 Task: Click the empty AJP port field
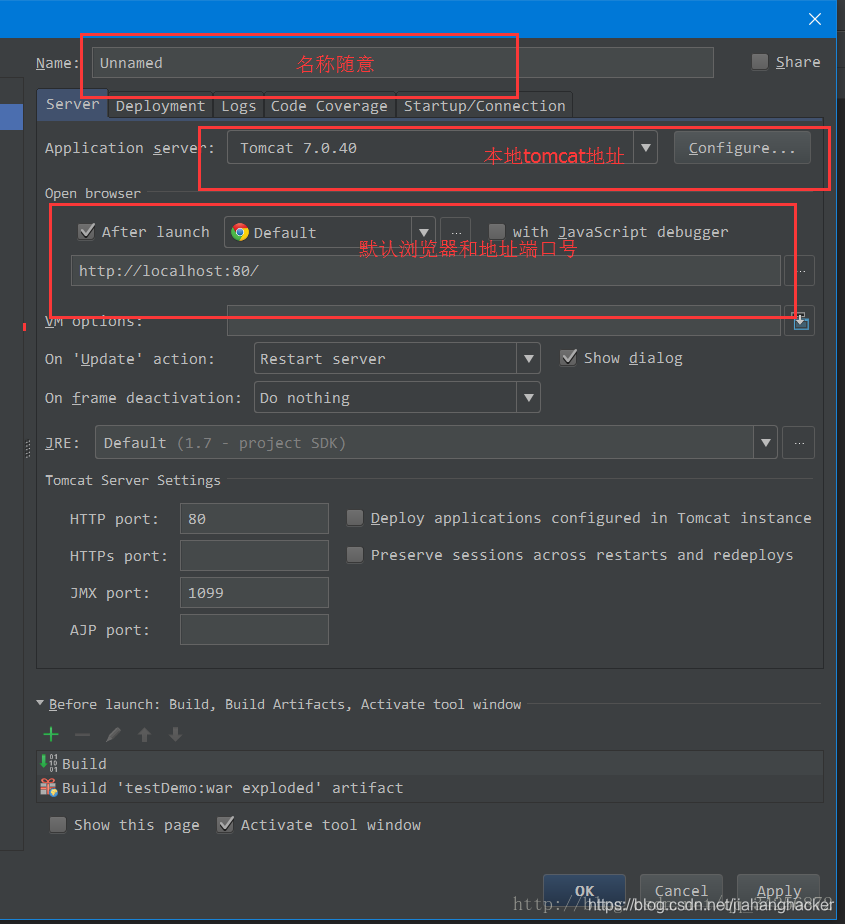point(254,629)
